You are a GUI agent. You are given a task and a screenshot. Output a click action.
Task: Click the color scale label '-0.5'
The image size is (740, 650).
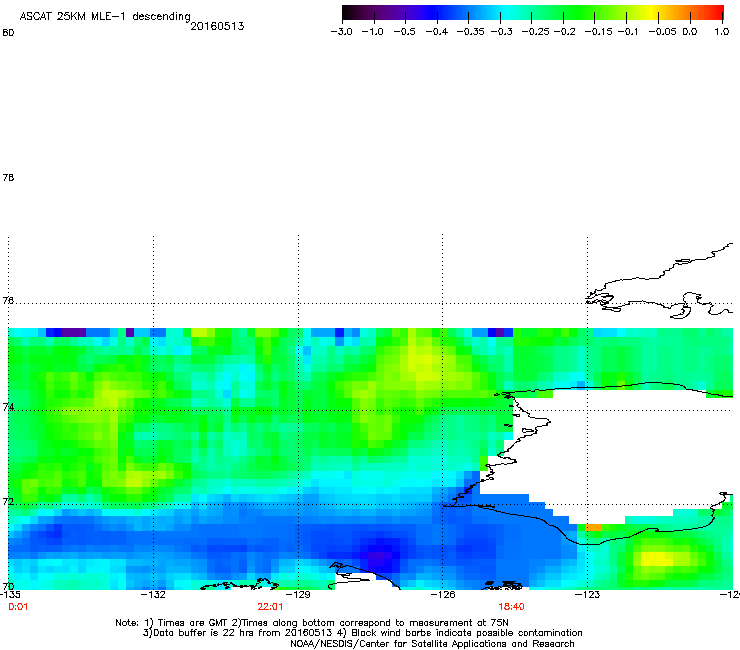coord(404,32)
